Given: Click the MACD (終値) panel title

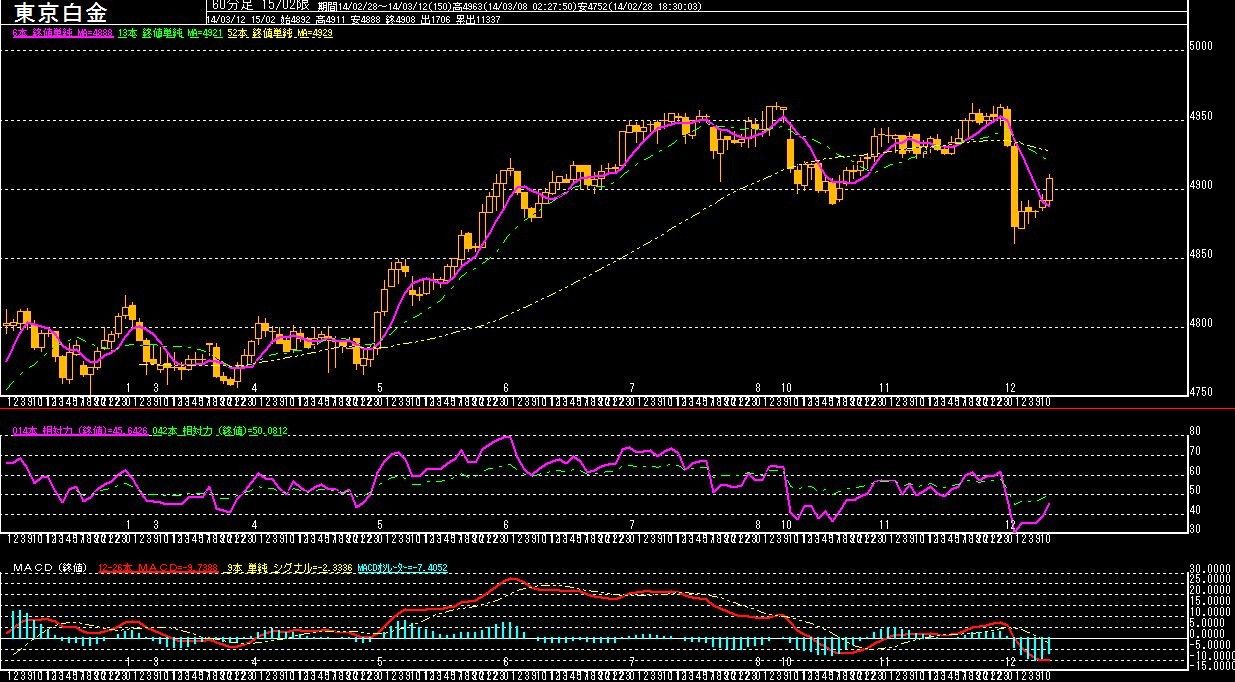Looking at the screenshot, I should click(x=50, y=568).
